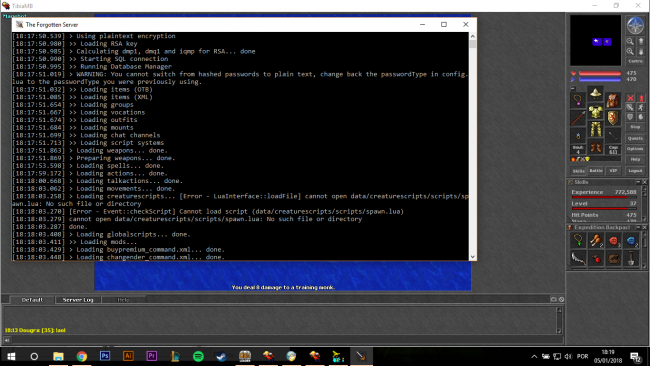
Task: Click the chat volume toggle beside the input
Action: point(7,340)
